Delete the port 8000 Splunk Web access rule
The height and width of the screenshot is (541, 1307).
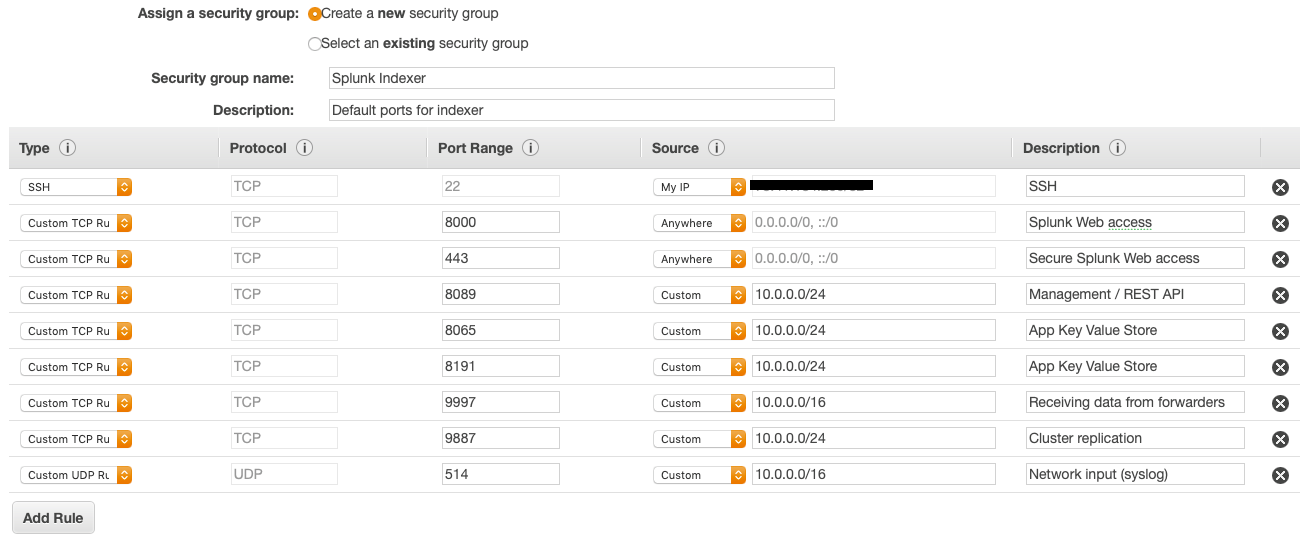[1280, 223]
